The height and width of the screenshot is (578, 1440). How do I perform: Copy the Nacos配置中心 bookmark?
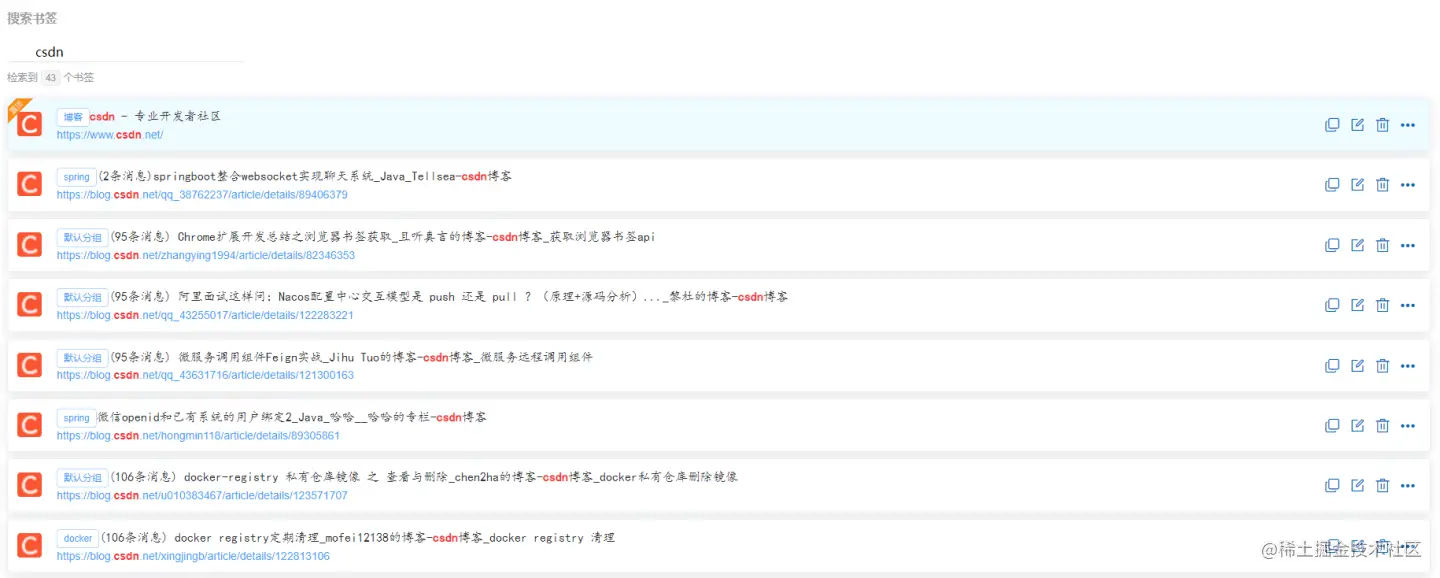1332,305
